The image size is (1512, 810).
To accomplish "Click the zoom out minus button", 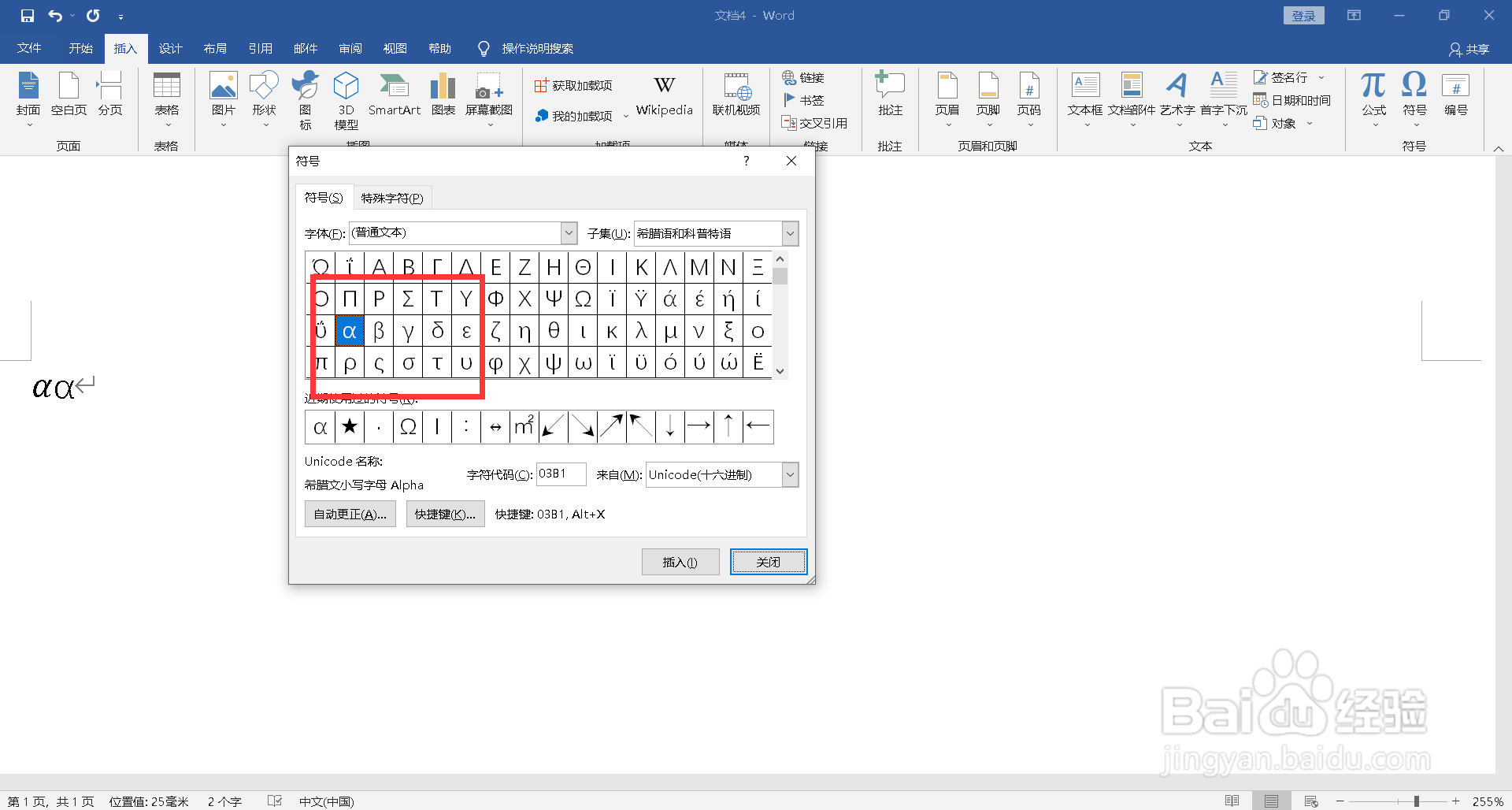I will [1340, 801].
